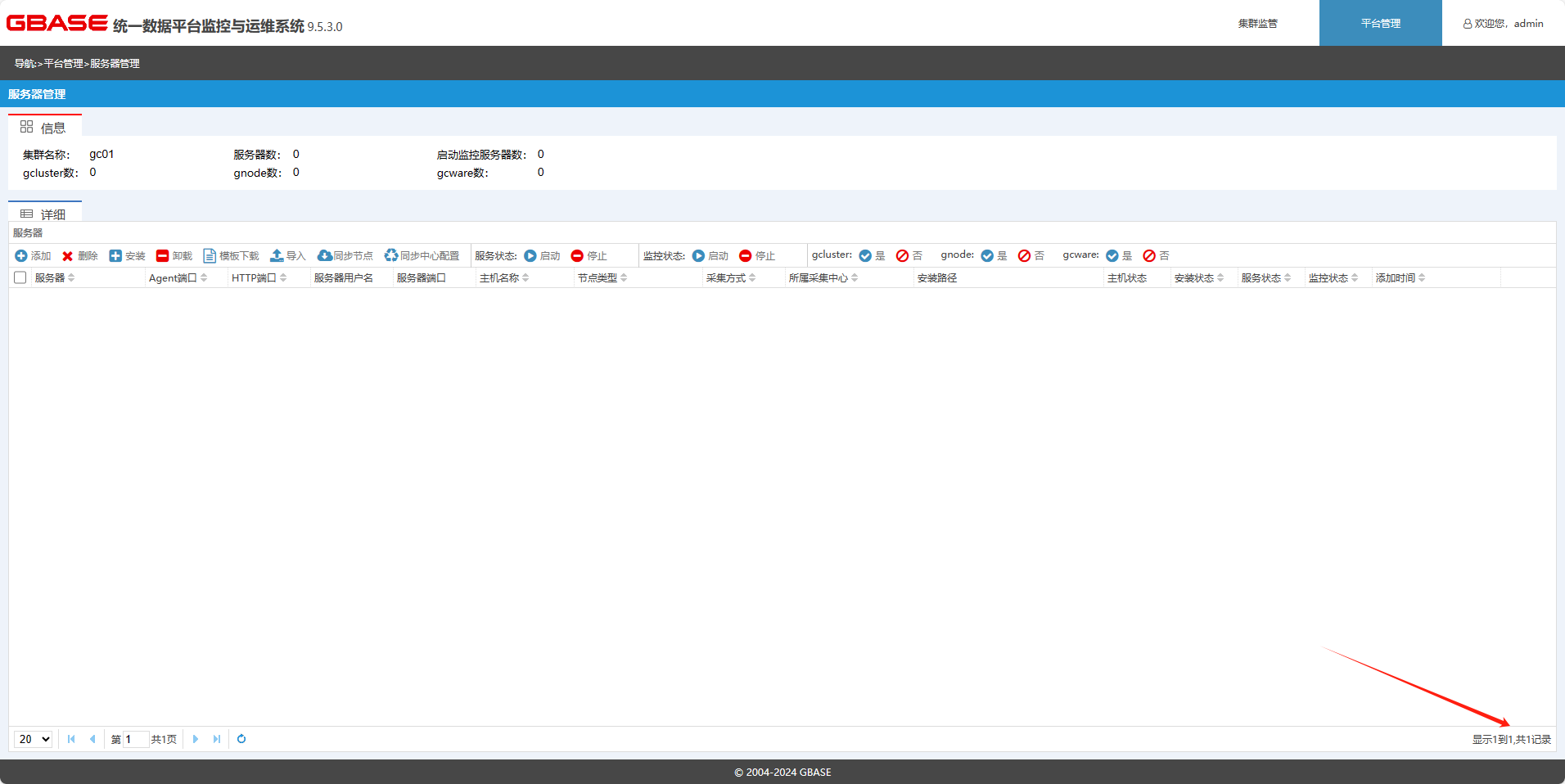Click the GBASE logo

pyautogui.click(x=57, y=23)
